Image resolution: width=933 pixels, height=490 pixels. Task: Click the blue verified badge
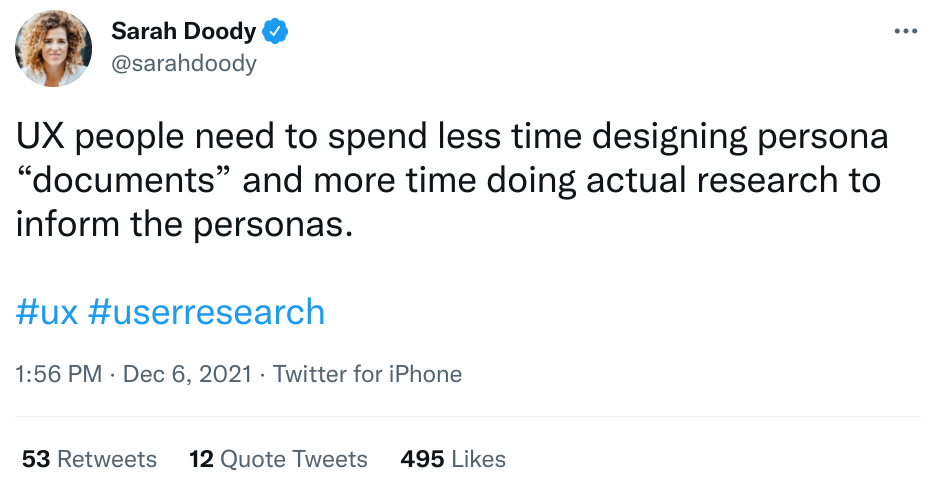[275, 31]
